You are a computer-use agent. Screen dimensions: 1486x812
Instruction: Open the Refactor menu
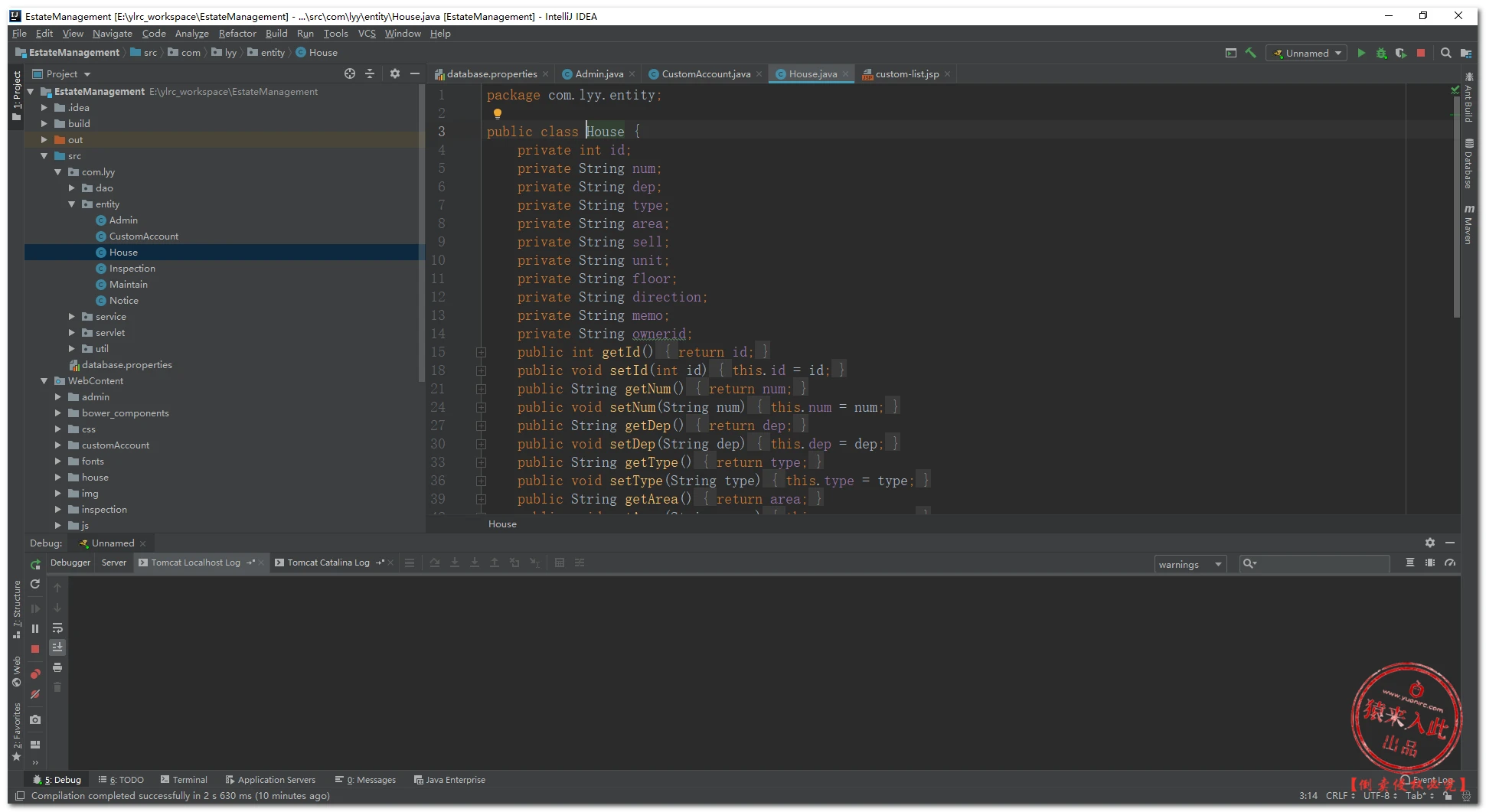tap(237, 34)
